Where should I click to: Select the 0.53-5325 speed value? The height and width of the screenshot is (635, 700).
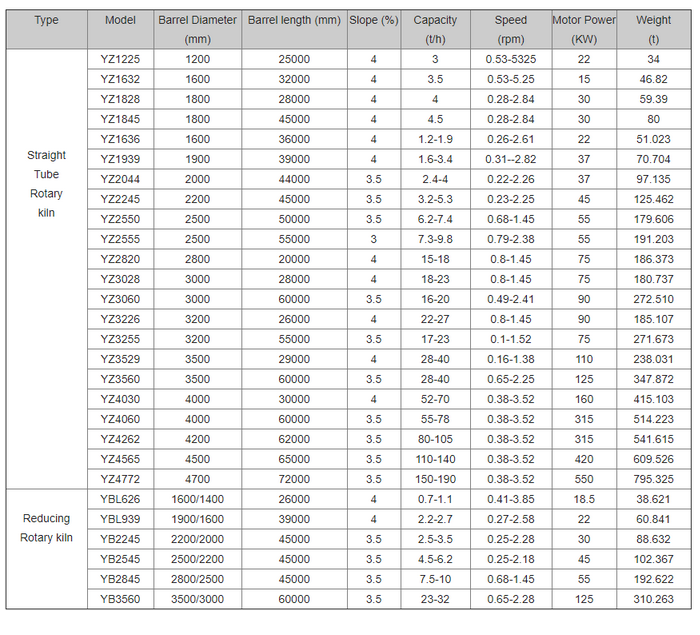tap(510, 58)
